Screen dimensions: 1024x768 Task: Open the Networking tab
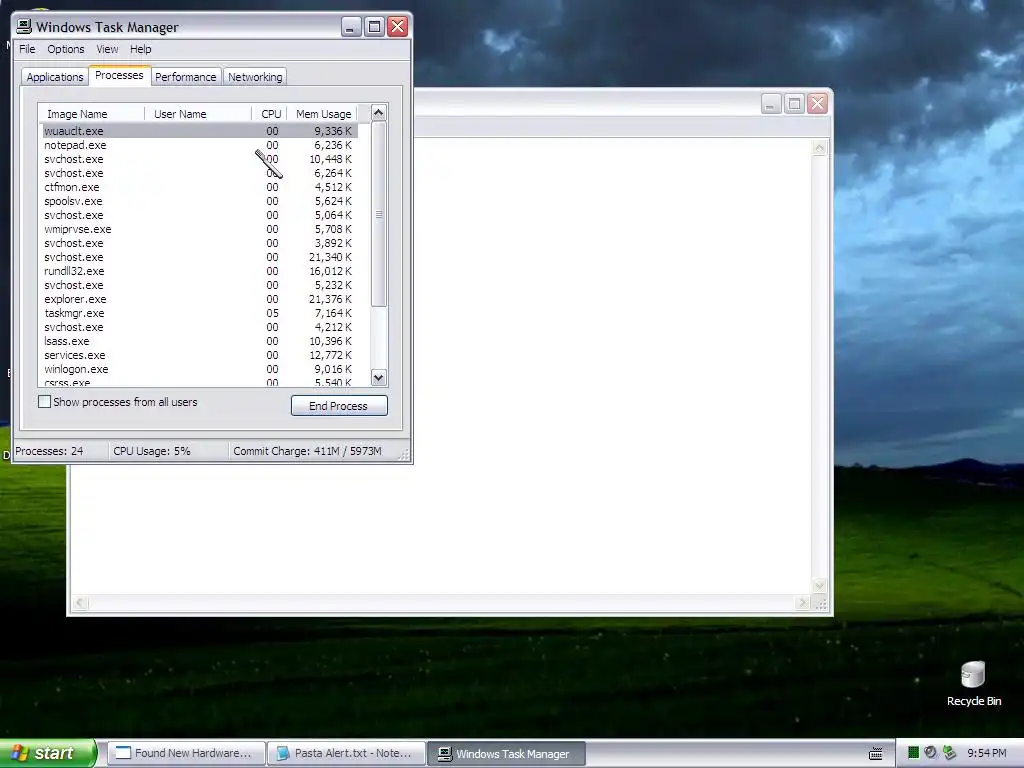pos(255,77)
